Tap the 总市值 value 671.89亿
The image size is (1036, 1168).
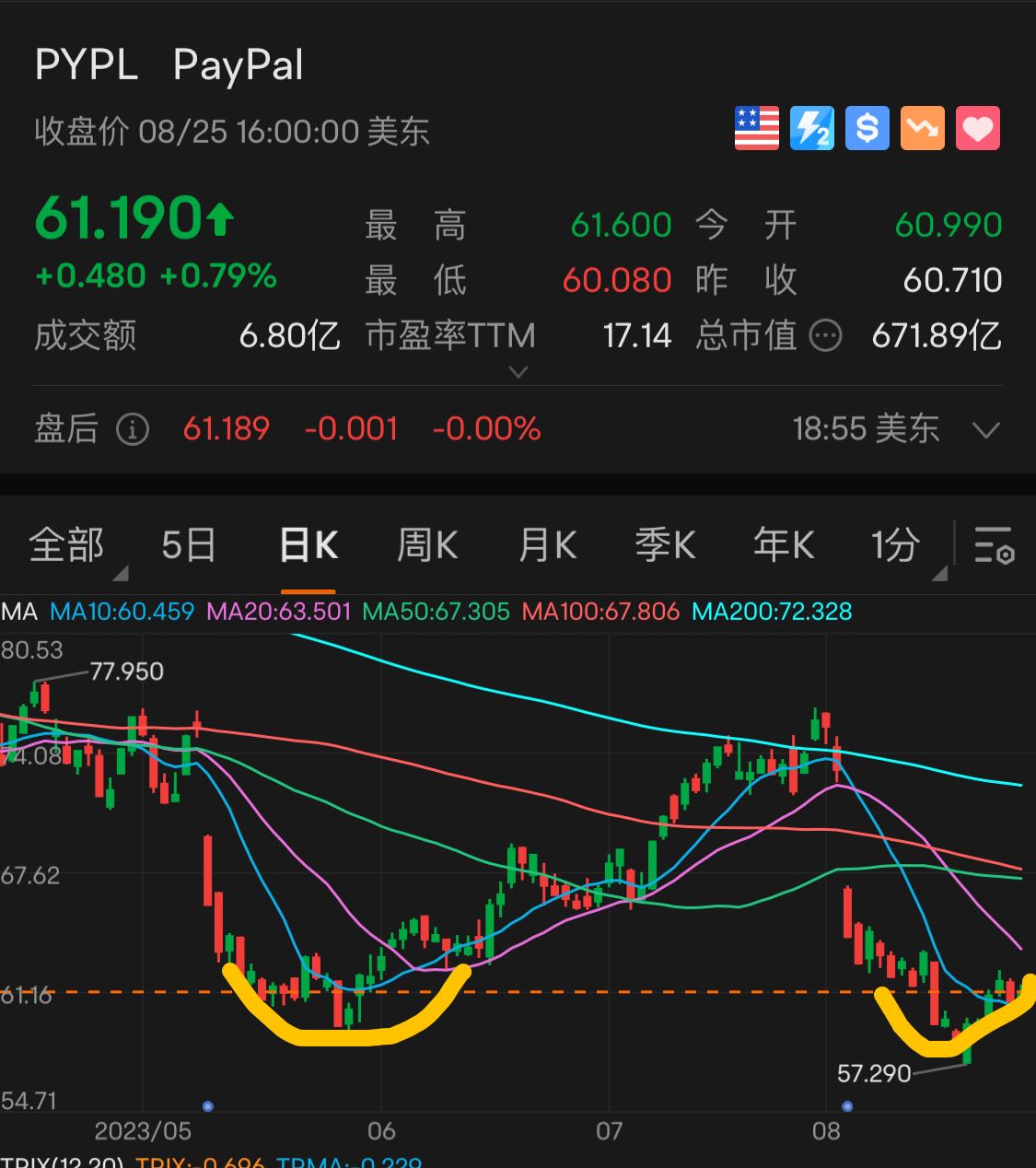[937, 335]
